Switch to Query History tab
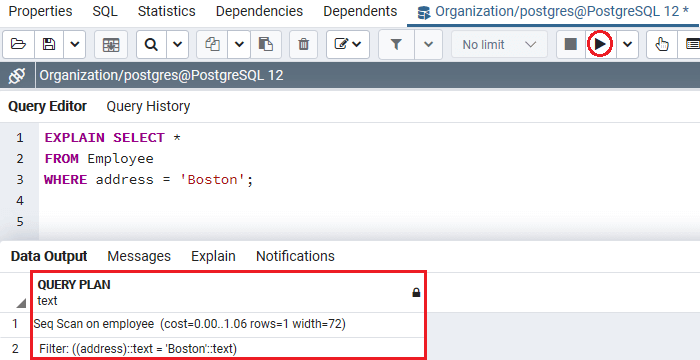Image resolution: width=700 pixels, height=360 pixels. [x=148, y=106]
